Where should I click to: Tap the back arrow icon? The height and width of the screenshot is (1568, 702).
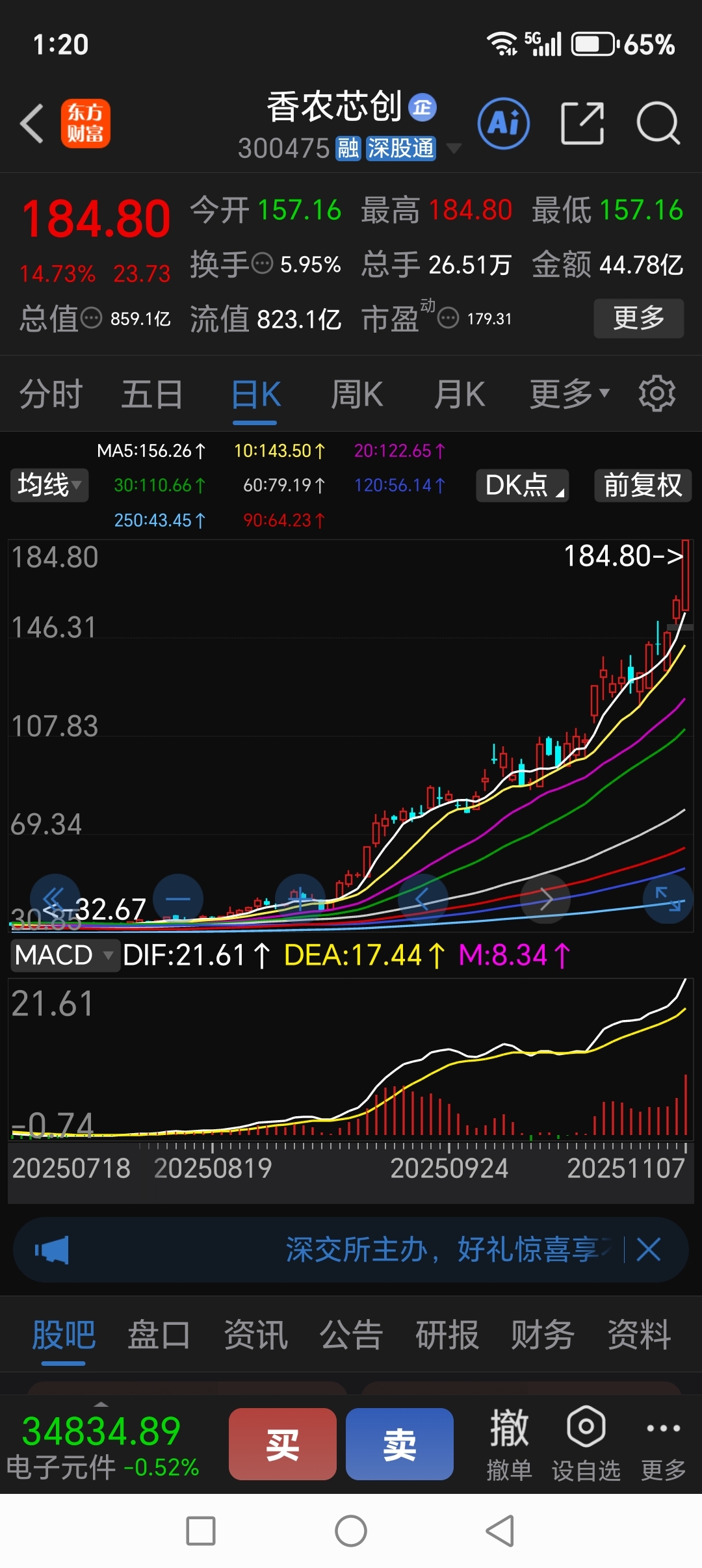click(31, 124)
